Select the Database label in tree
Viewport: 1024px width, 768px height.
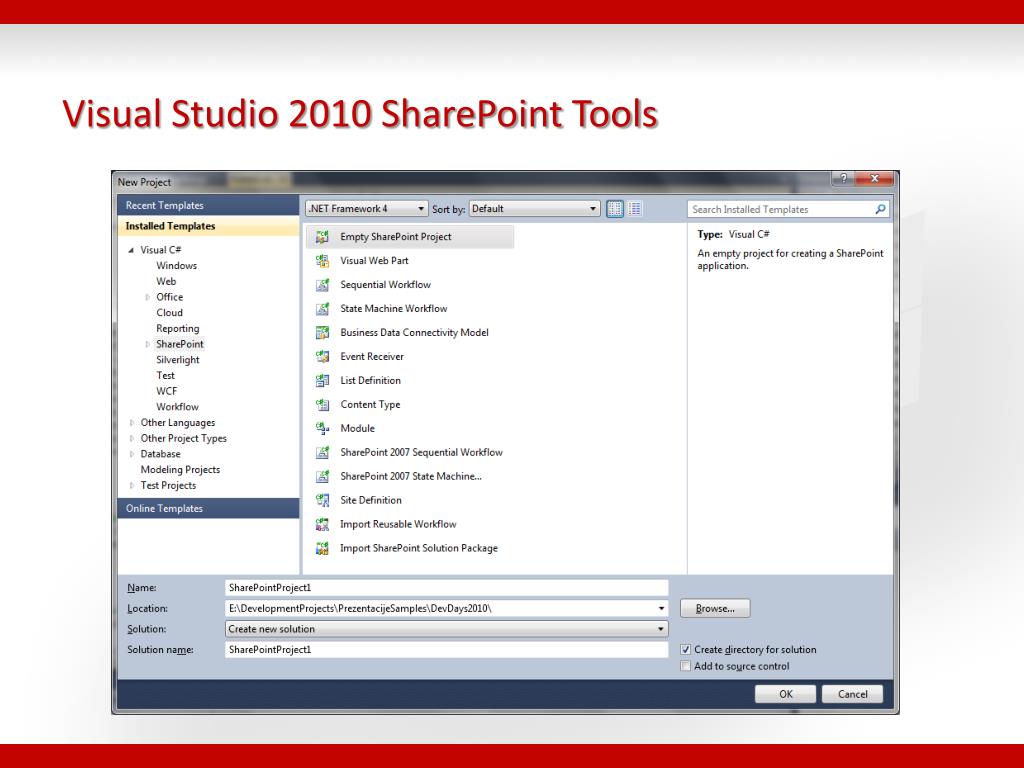(x=160, y=454)
